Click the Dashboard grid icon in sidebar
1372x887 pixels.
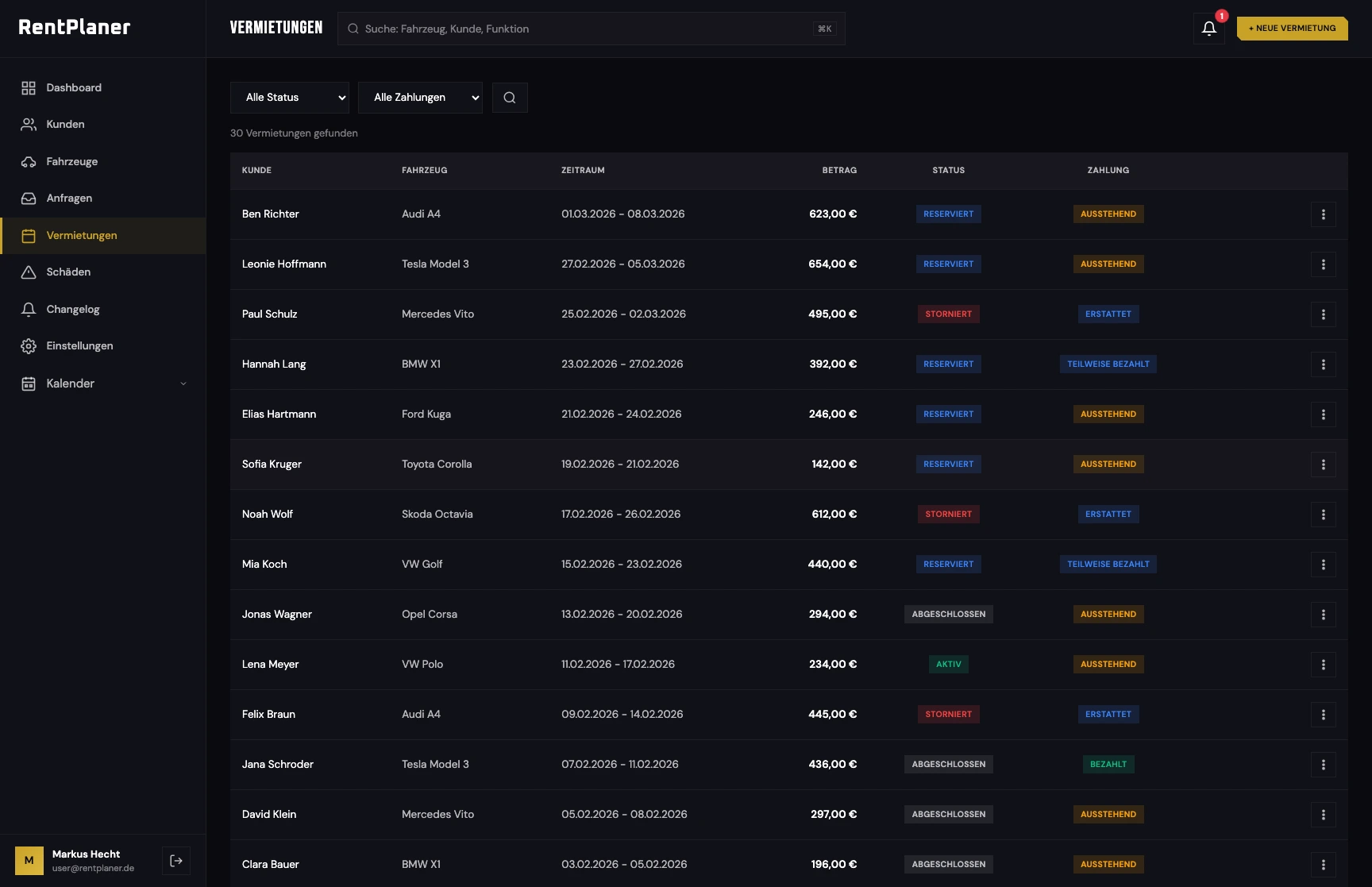click(x=29, y=88)
